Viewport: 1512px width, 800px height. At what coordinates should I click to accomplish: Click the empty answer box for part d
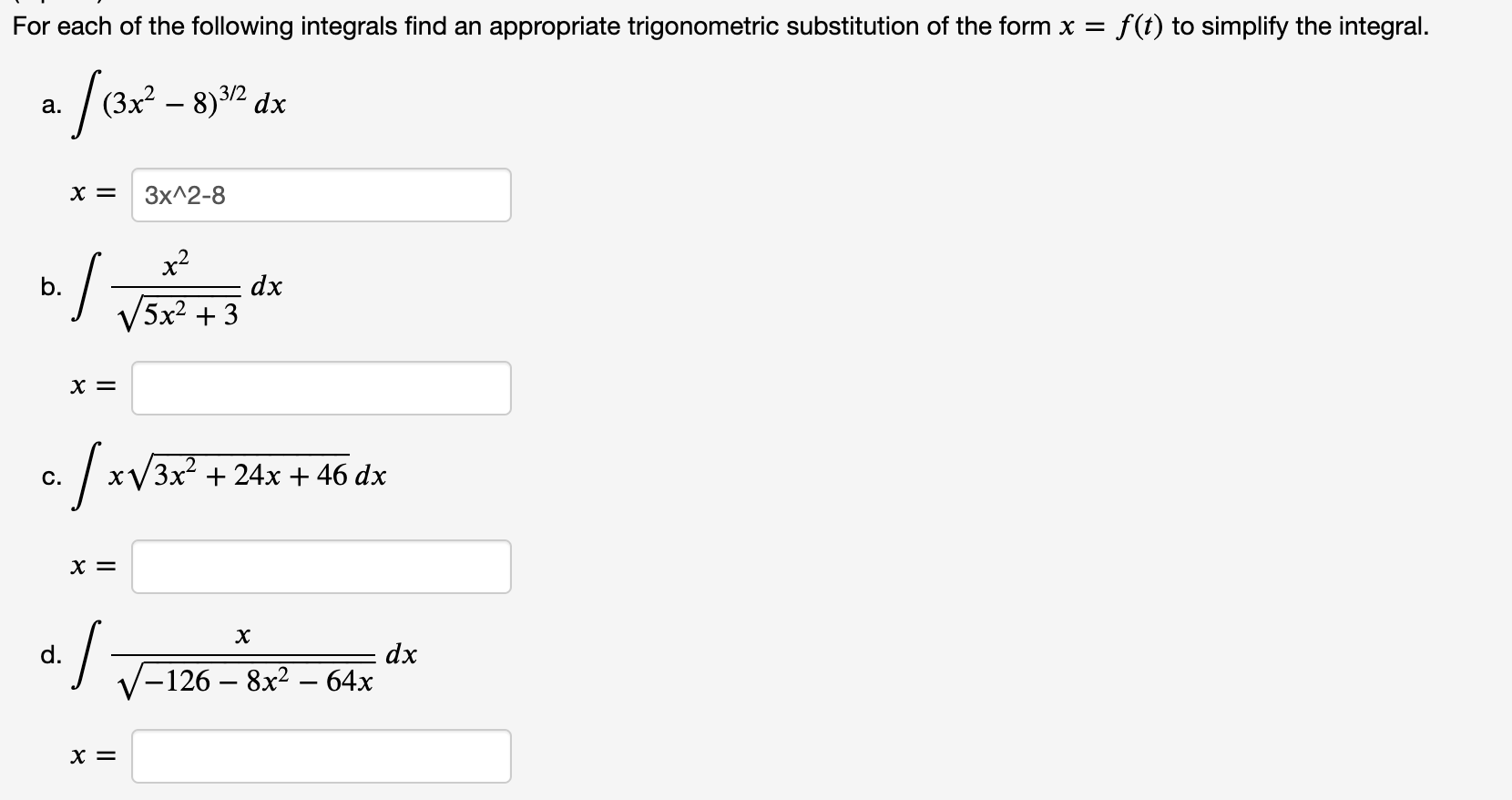point(321,755)
